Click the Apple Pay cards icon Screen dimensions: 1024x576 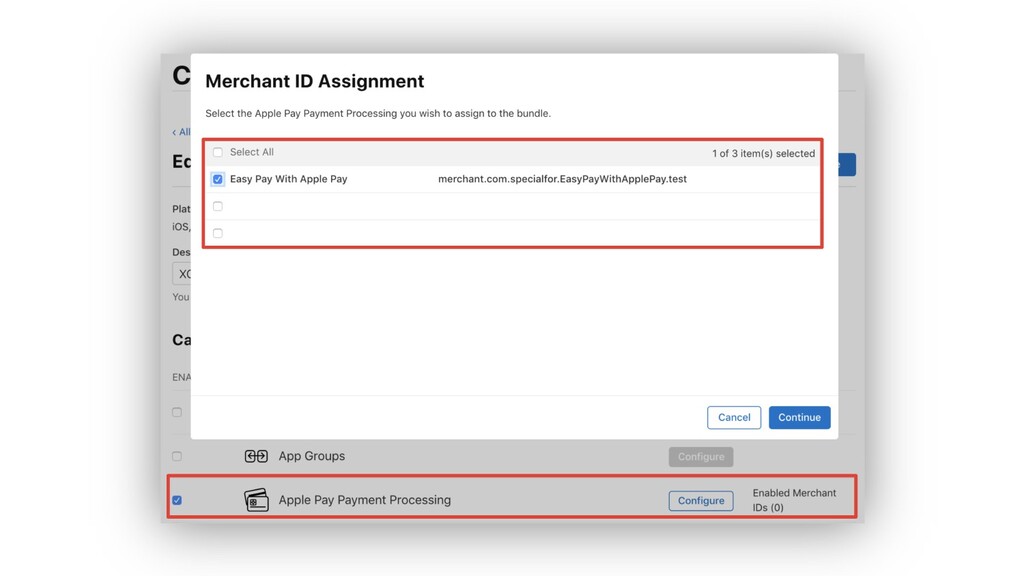tap(256, 500)
